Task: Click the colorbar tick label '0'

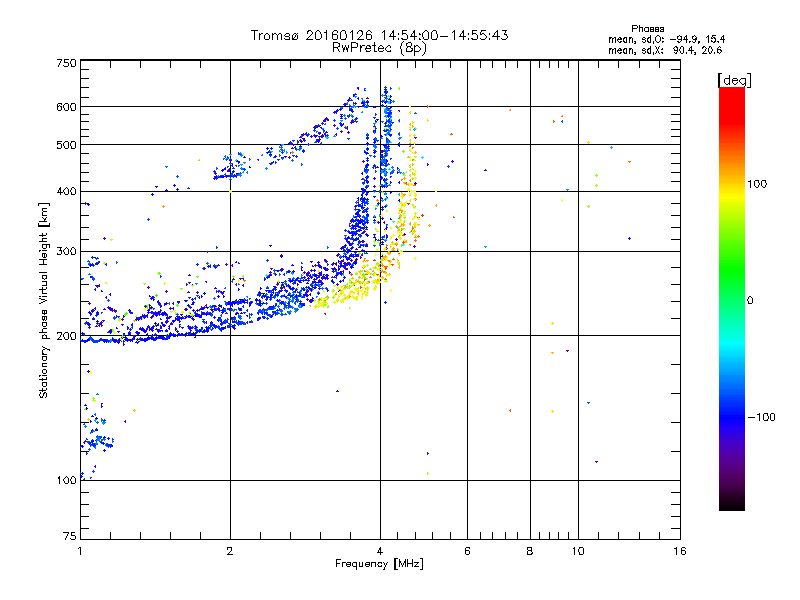Action: coord(750,301)
